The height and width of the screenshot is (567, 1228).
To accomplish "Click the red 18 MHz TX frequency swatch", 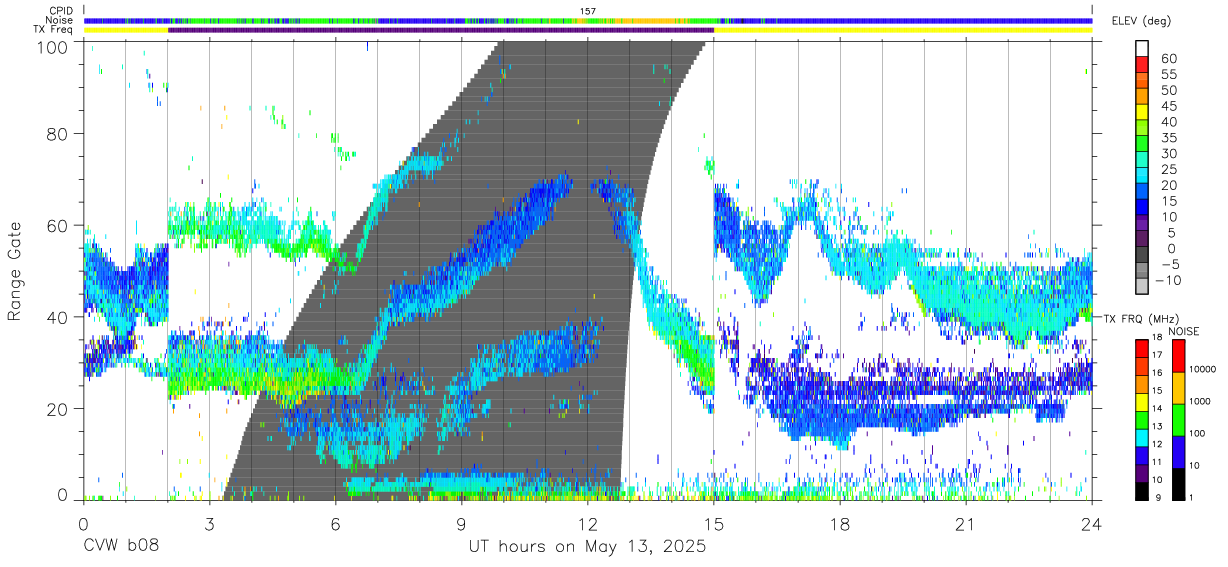I will [1141, 347].
